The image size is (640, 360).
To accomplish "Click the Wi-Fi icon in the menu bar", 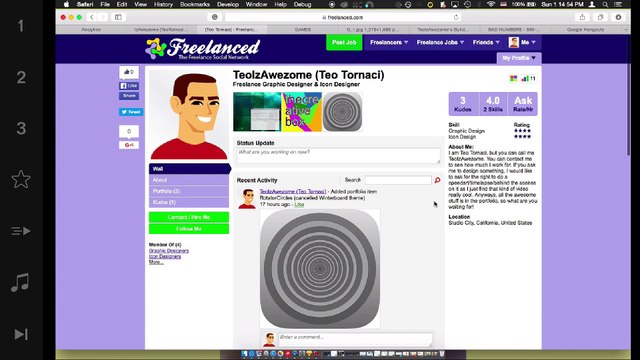I will 491,4.
